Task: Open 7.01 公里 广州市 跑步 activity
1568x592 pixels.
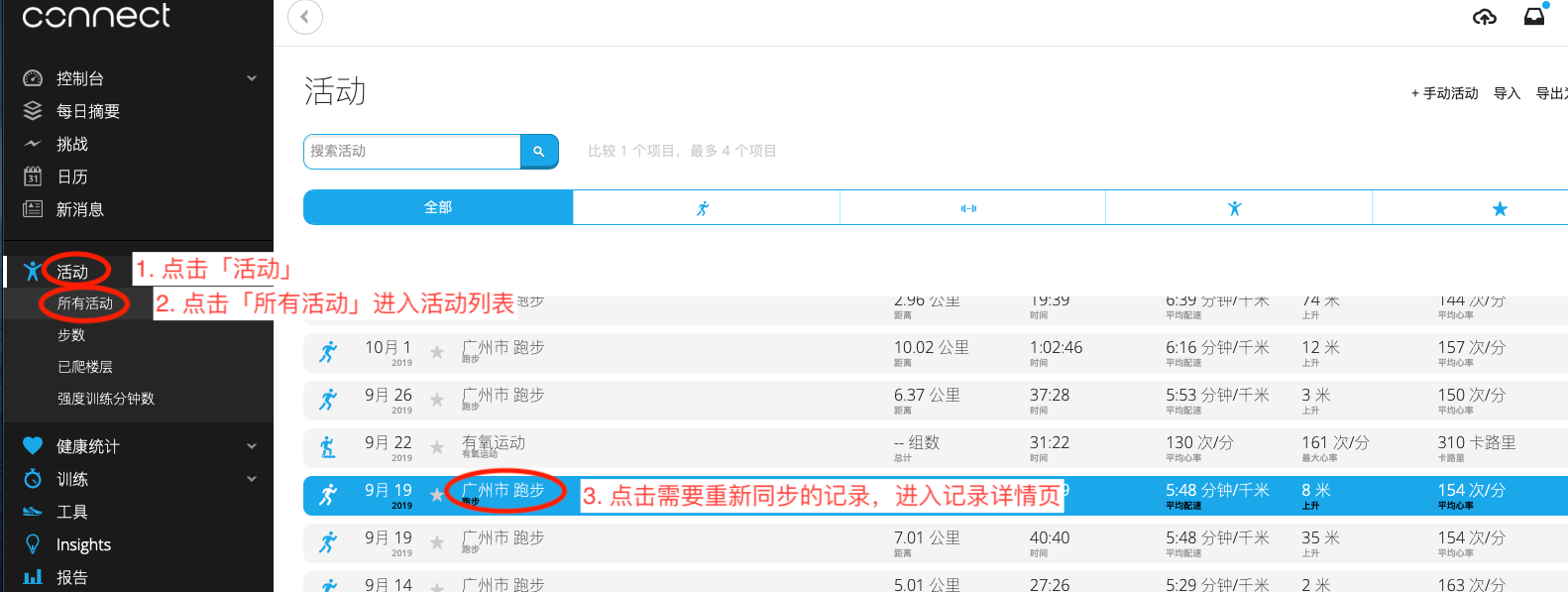Action: pyautogui.click(x=503, y=538)
